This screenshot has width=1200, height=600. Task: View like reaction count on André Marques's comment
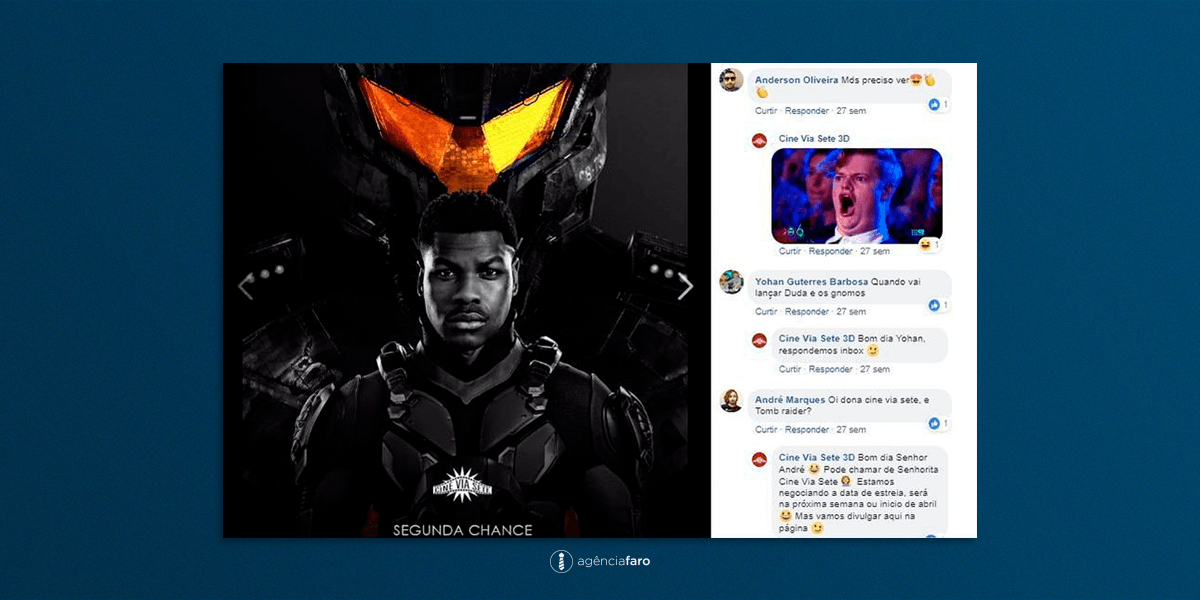tap(939, 424)
